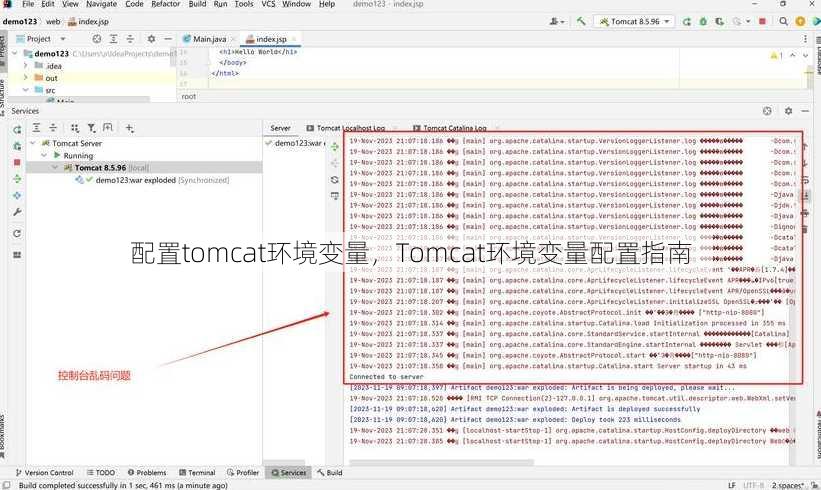Image resolution: width=821 pixels, height=490 pixels.
Task: Click the LF line separator indicator
Action: [x=731, y=485]
